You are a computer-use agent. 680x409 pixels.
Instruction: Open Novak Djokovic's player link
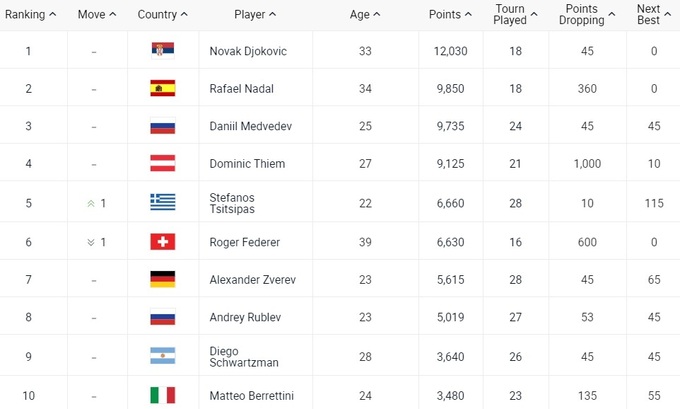coord(248,51)
